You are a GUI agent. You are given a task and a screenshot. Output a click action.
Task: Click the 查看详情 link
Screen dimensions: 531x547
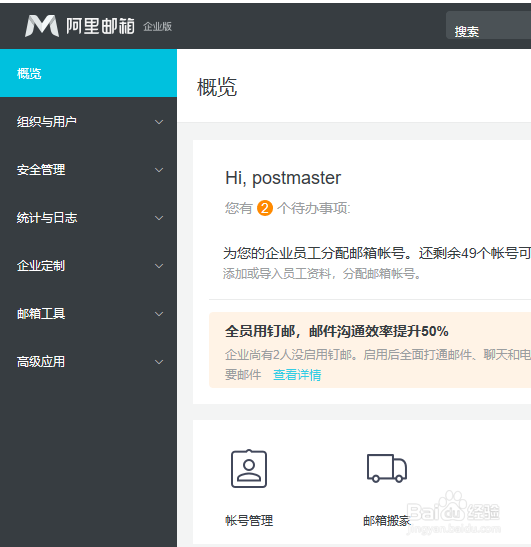pos(297,375)
